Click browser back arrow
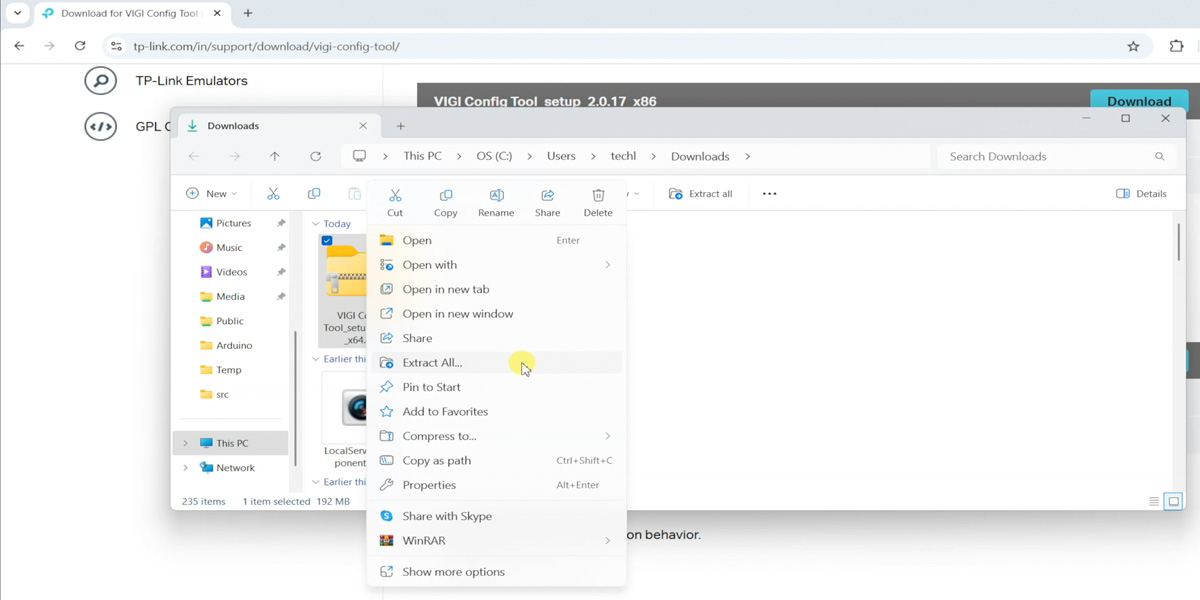The image size is (1200, 600). pos(19,46)
